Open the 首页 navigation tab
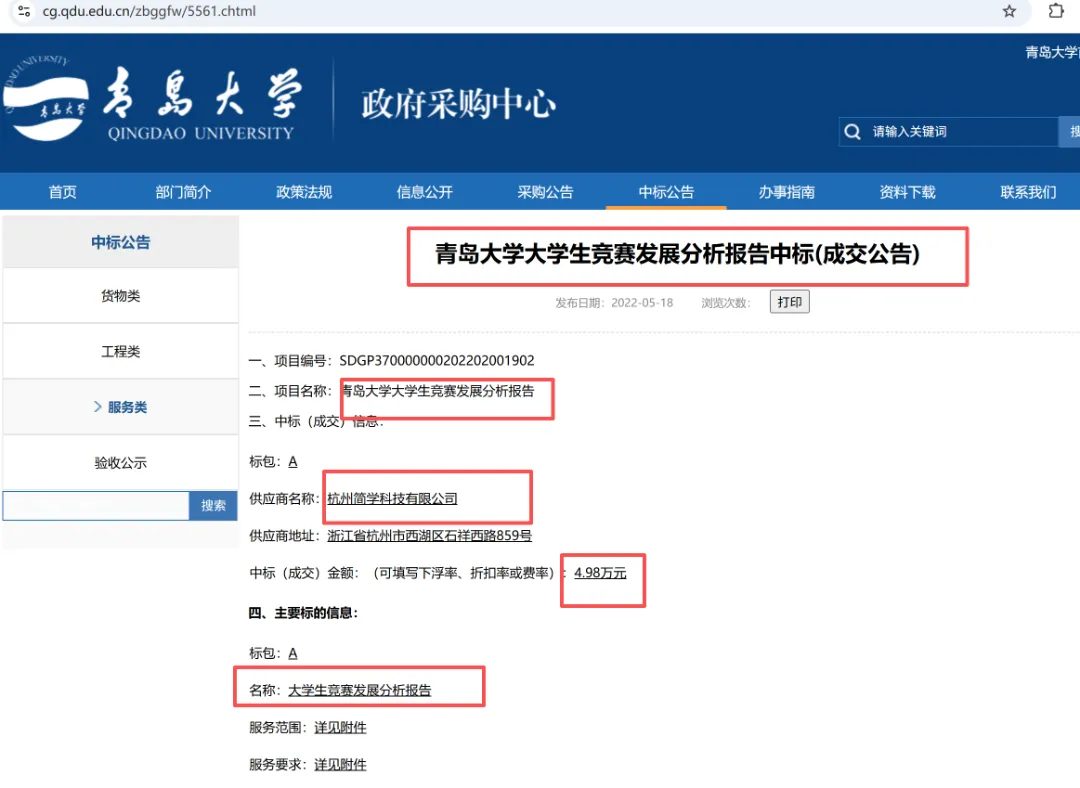The width and height of the screenshot is (1080, 788). pyautogui.click(x=63, y=192)
